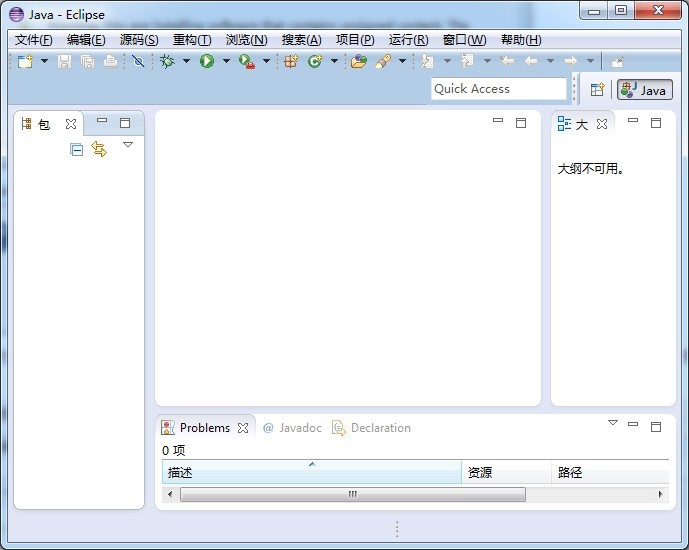This screenshot has height=550, width=689.
Task: Expand the Forward history dropdown arrow
Action: 591,61
